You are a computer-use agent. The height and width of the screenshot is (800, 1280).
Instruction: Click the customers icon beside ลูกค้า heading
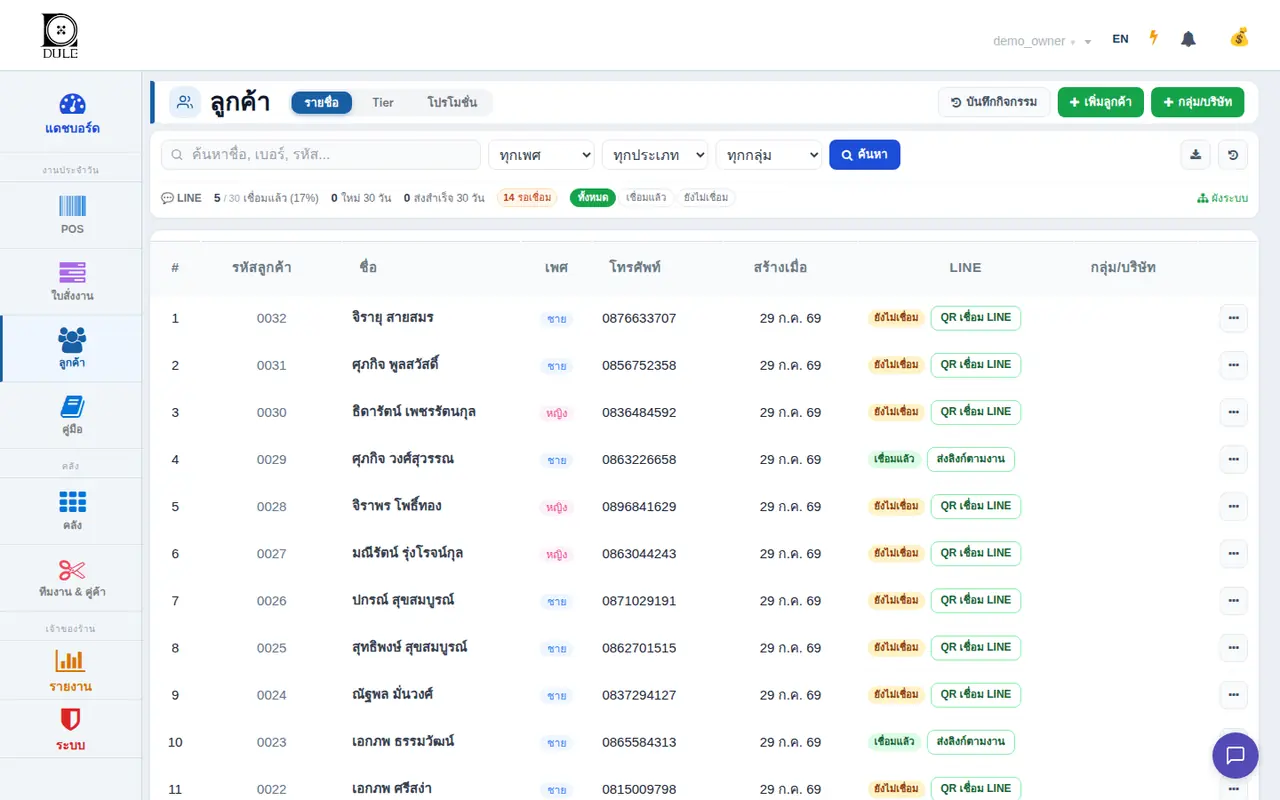click(x=185, y=102)
